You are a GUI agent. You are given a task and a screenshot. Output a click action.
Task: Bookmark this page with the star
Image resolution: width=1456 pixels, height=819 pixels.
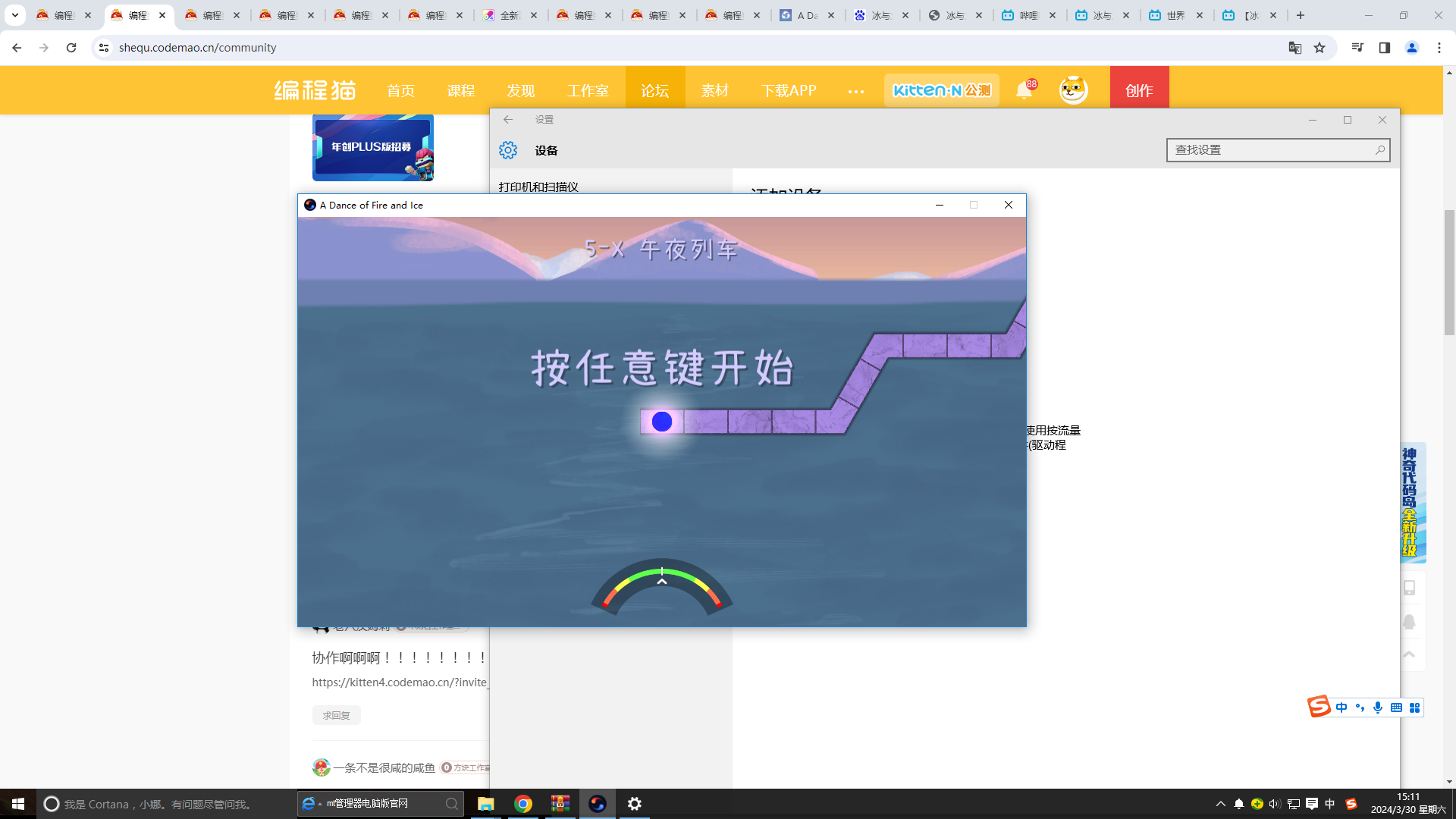pos(1319,48)
